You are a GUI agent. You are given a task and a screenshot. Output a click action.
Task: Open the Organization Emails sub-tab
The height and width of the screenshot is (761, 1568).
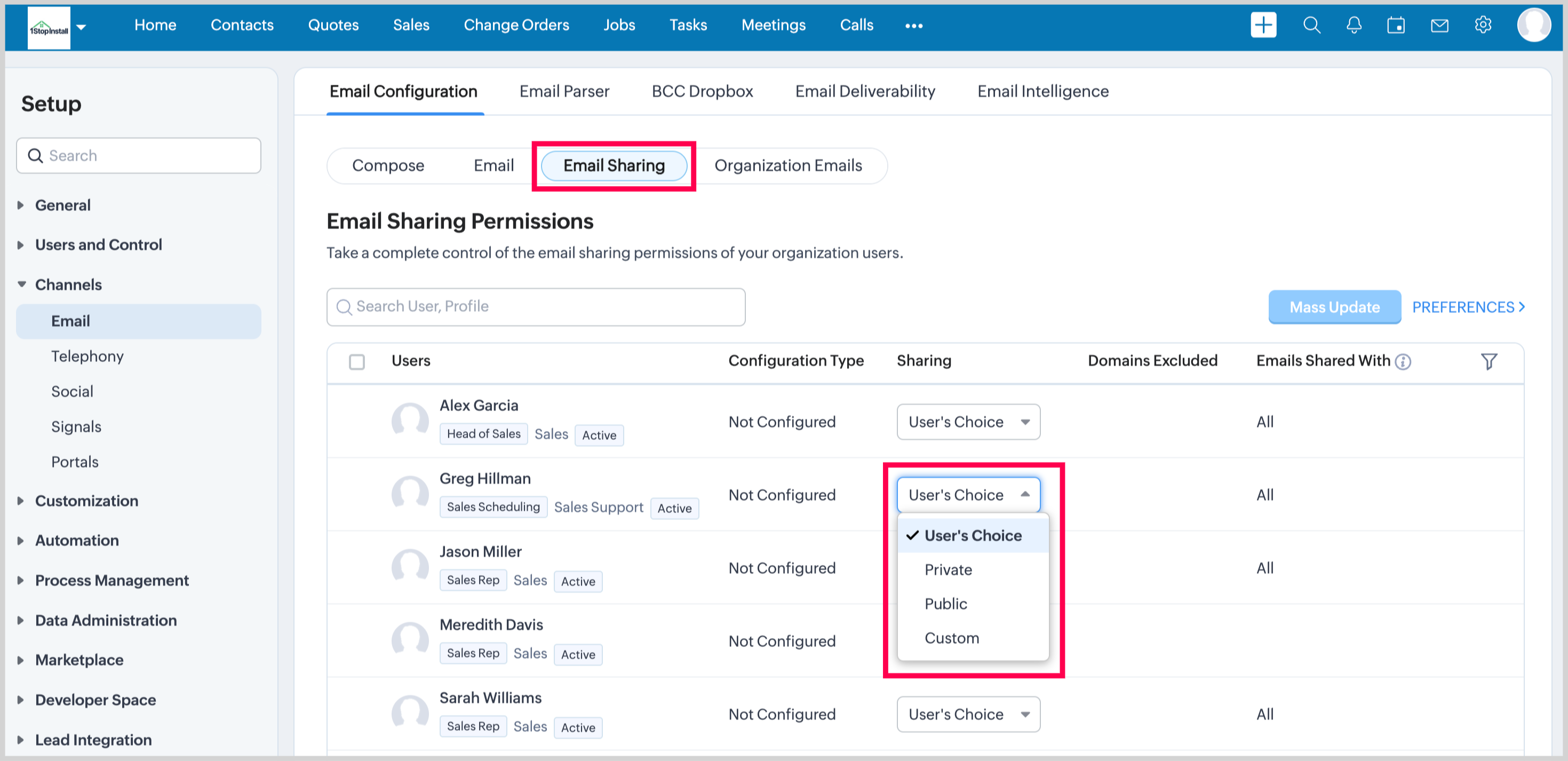(787, 165)
